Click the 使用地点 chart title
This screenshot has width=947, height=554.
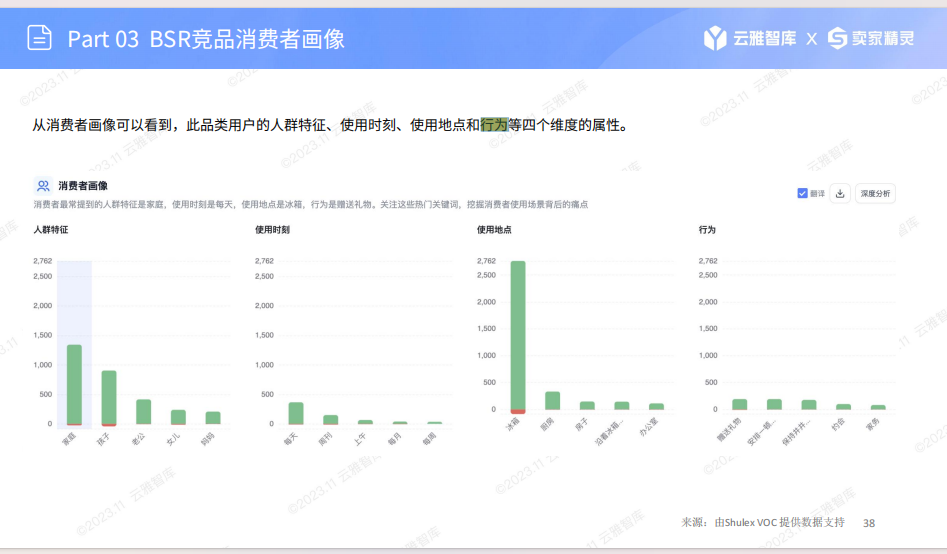tap(494, 230)
